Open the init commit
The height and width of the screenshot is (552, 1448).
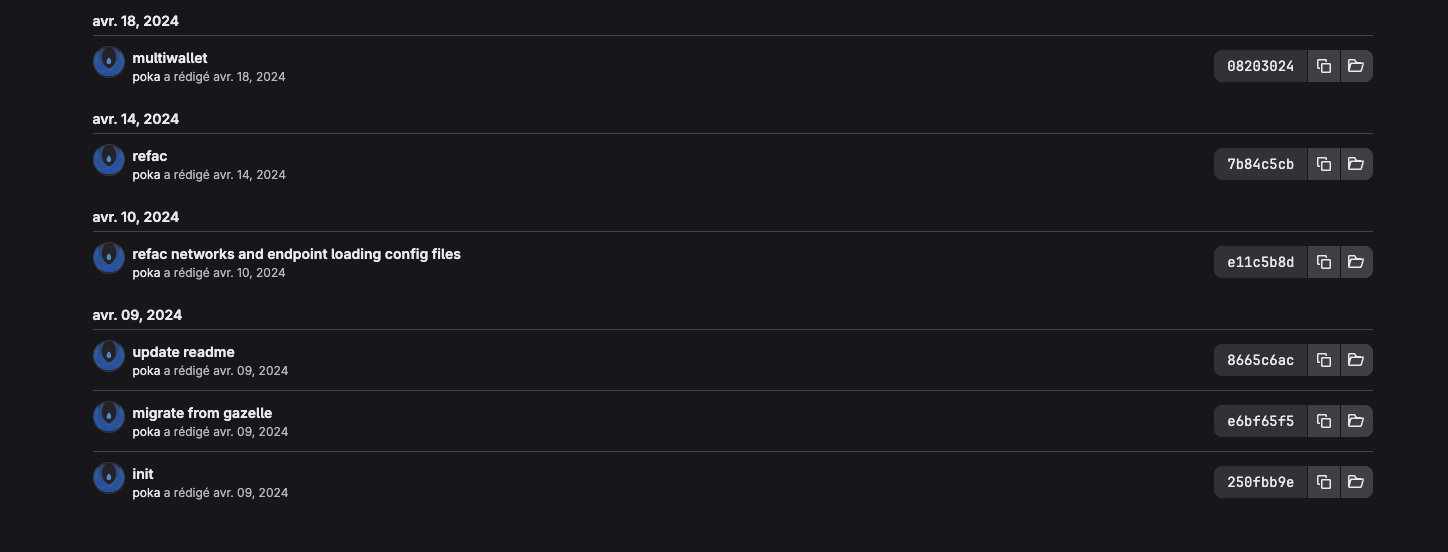(143, 474)
